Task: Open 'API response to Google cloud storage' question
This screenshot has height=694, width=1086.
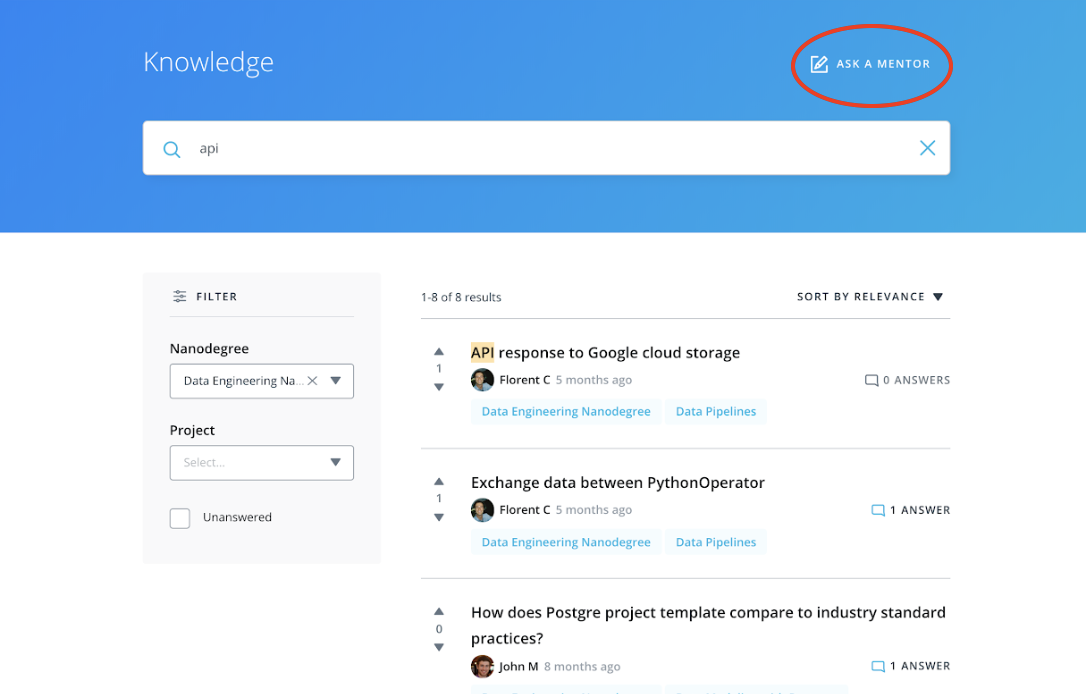Action: click(x=605, y=352)
